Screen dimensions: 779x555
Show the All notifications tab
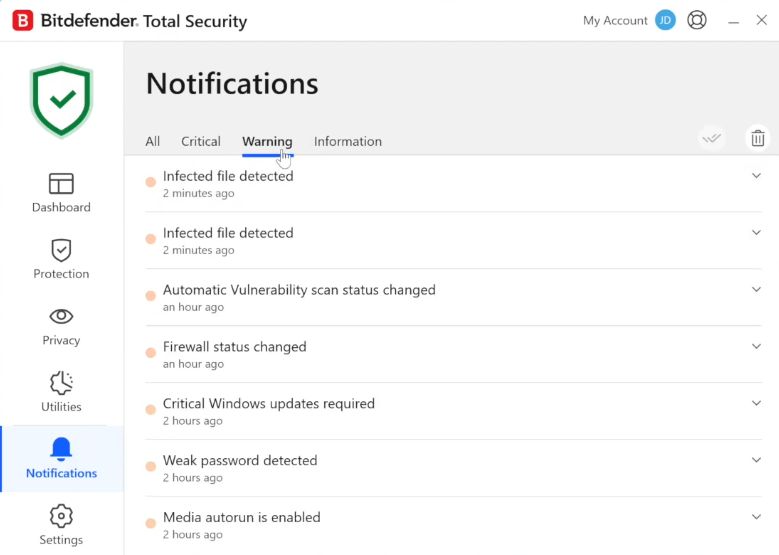(x=152, y=141)
